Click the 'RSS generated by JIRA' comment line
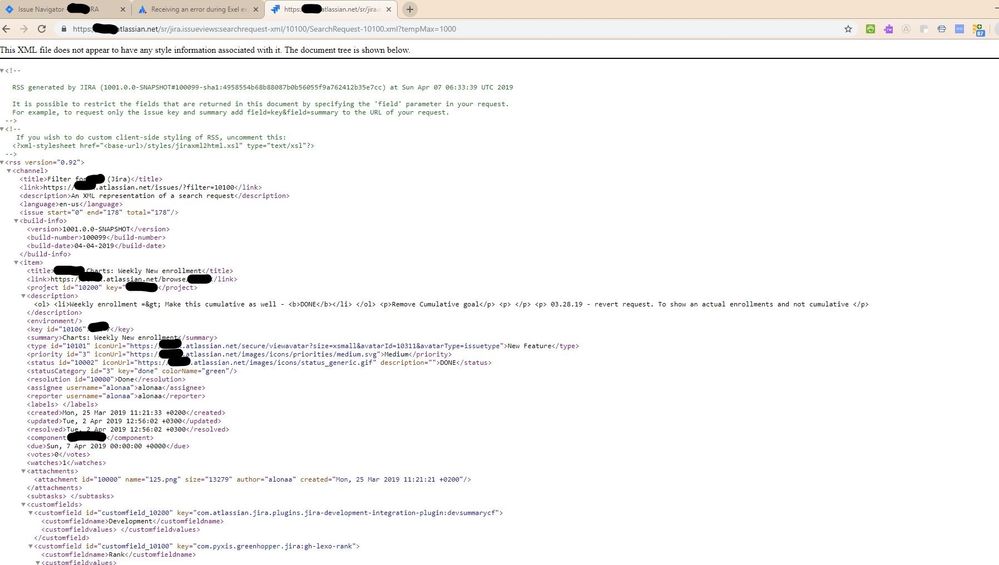The width and height of the screenshot is (999, 565). coord(262,87)
